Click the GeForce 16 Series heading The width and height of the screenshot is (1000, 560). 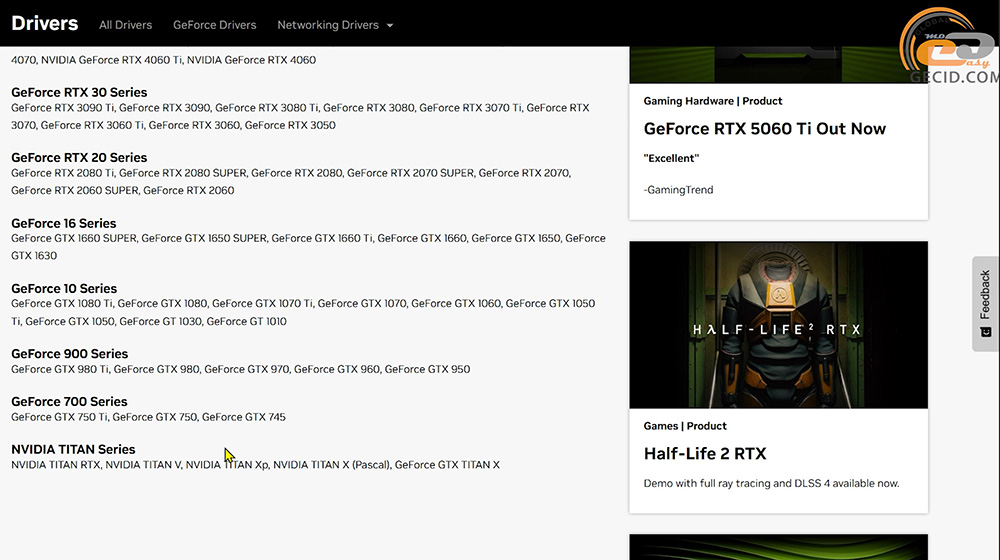[x=64, y=223]
